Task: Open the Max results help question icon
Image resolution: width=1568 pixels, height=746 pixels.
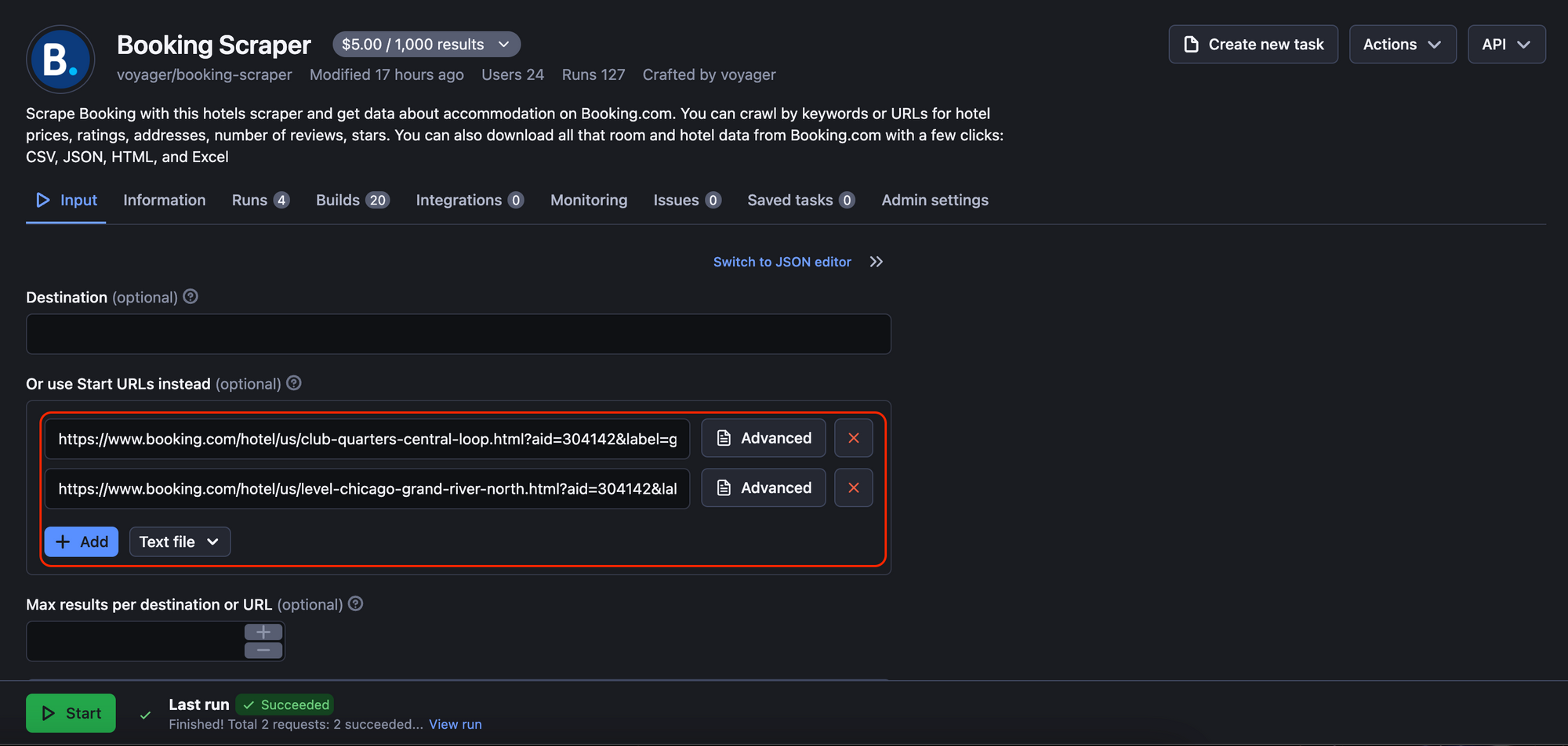Action: click(356, 604)
